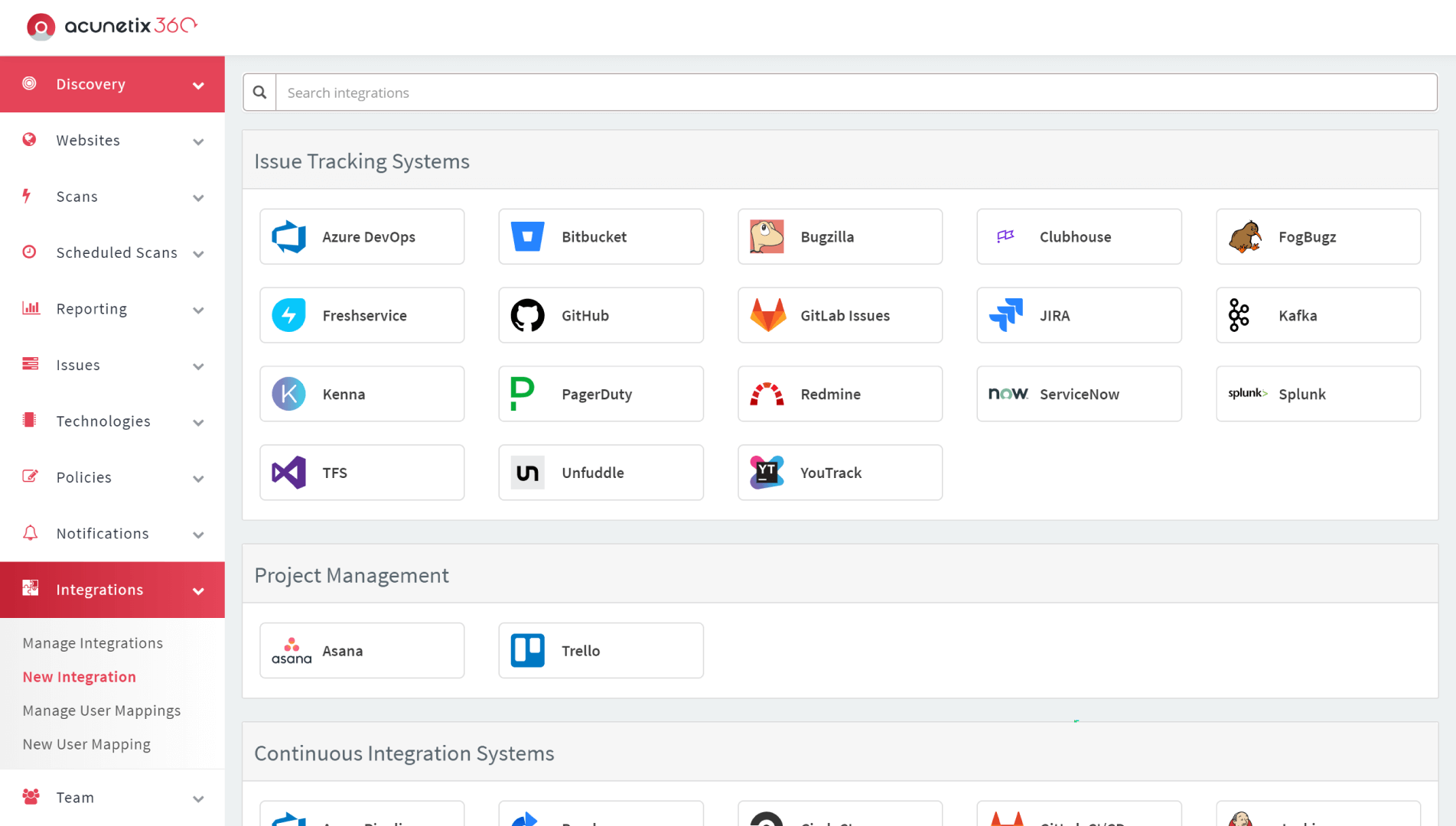This screenshot has width=1456, height=826.
Task: Click the Notifications bell icon
Action: pos(30,533)
